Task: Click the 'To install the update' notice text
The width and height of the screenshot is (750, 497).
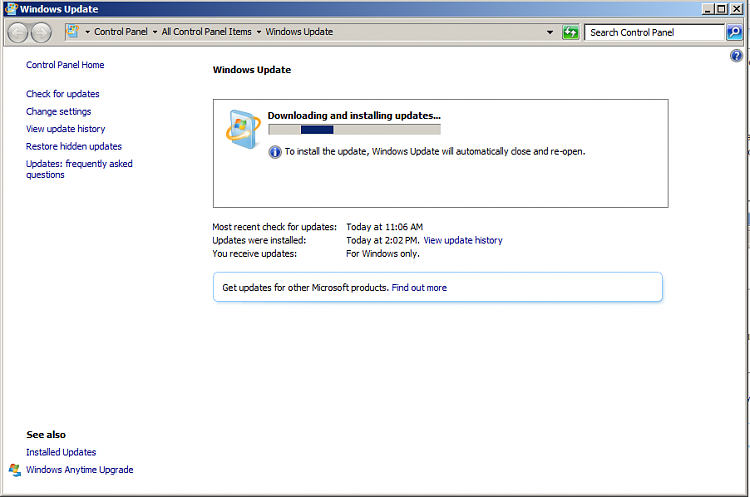Action: (435, 152)
